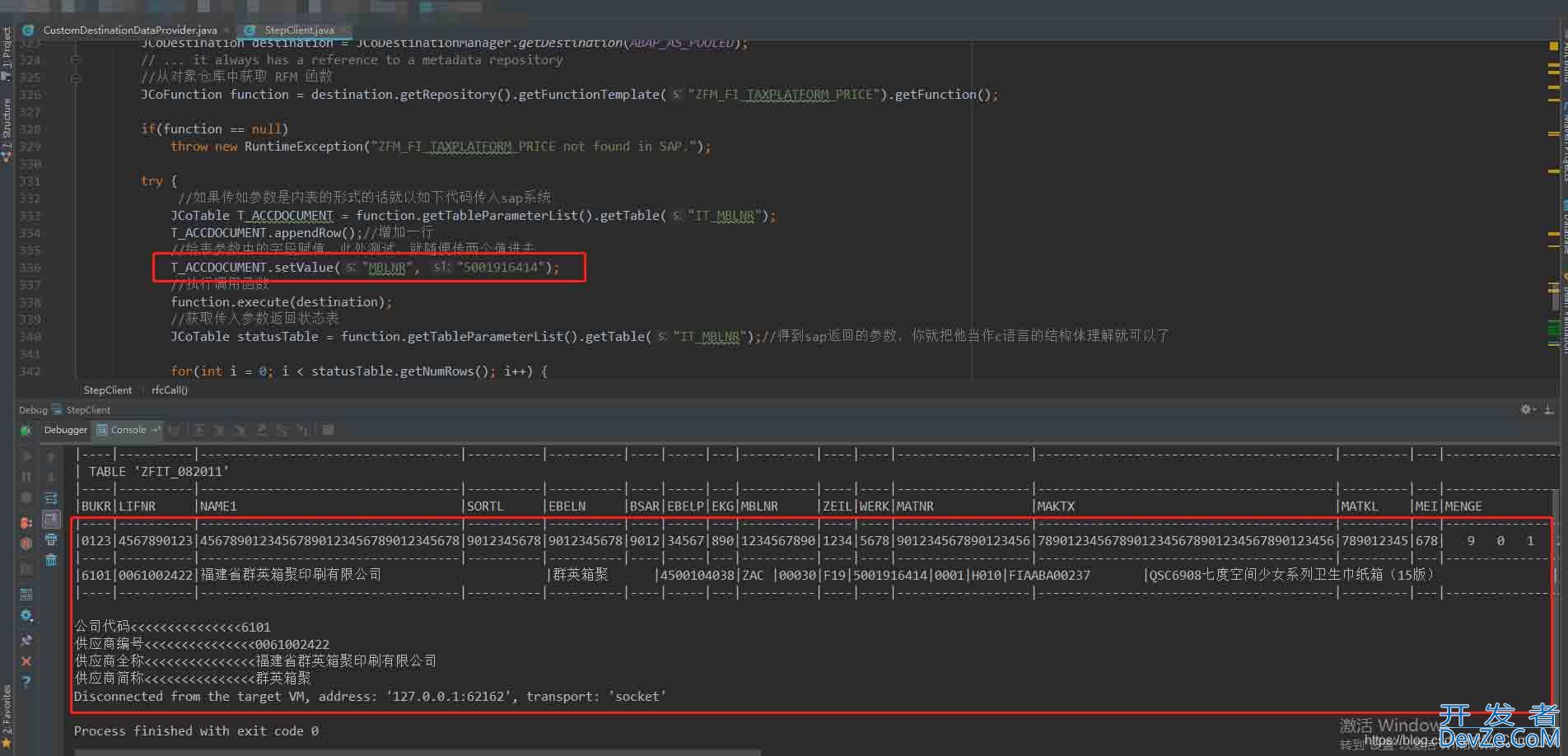Click the 公司代码 6101 output line
1568x756 pixels.
(172, 628)
